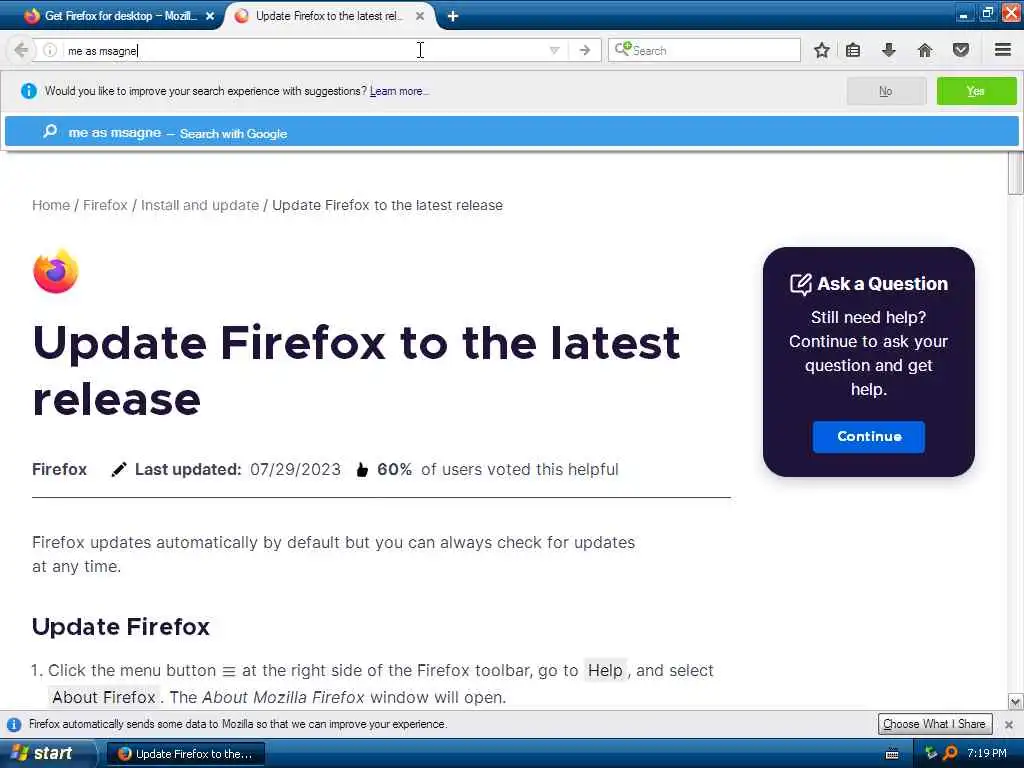Bookmark this page with the star icon
This screenshot has width=1024, height=768.
822,50
